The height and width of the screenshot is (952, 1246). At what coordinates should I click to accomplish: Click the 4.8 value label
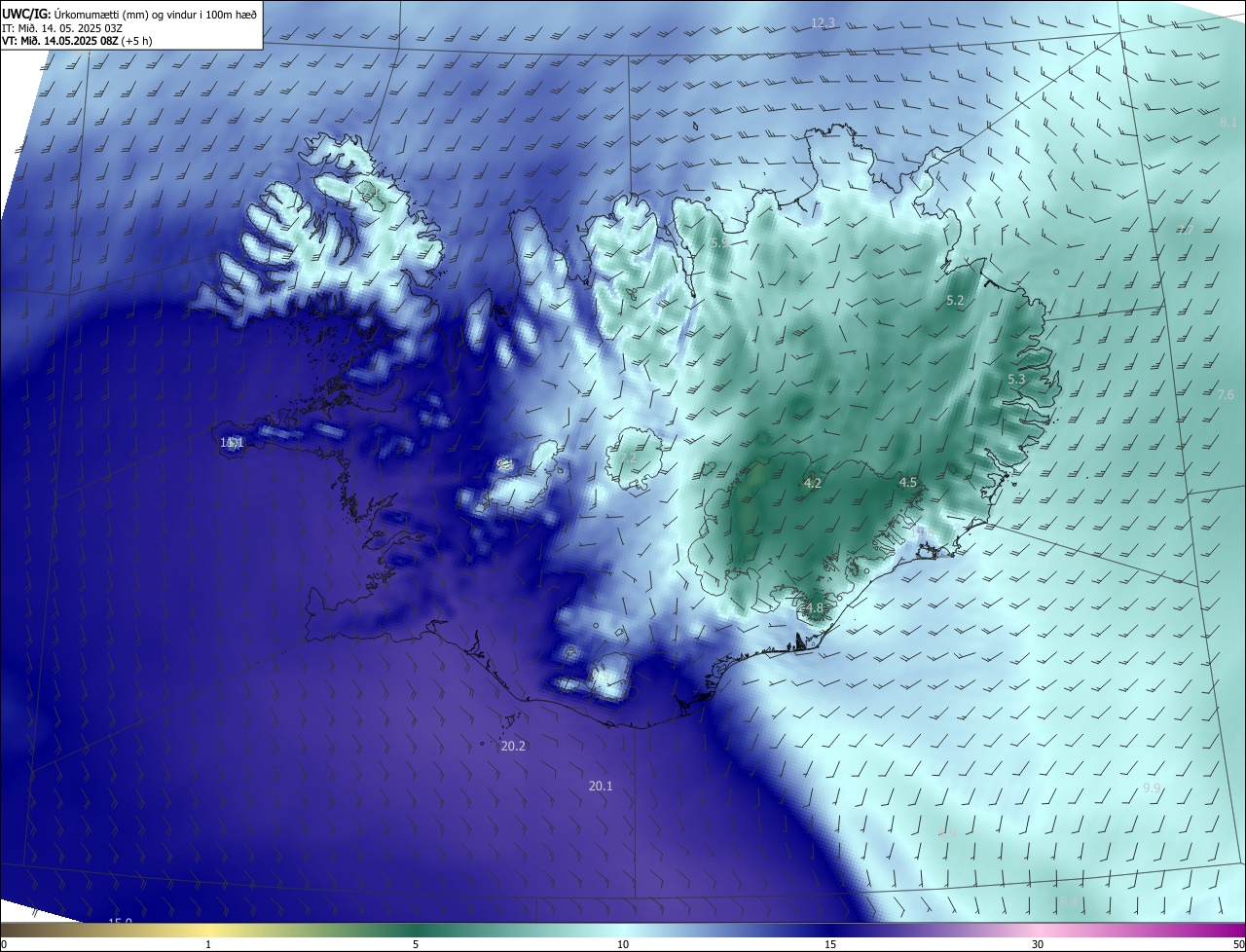(814, 608)
